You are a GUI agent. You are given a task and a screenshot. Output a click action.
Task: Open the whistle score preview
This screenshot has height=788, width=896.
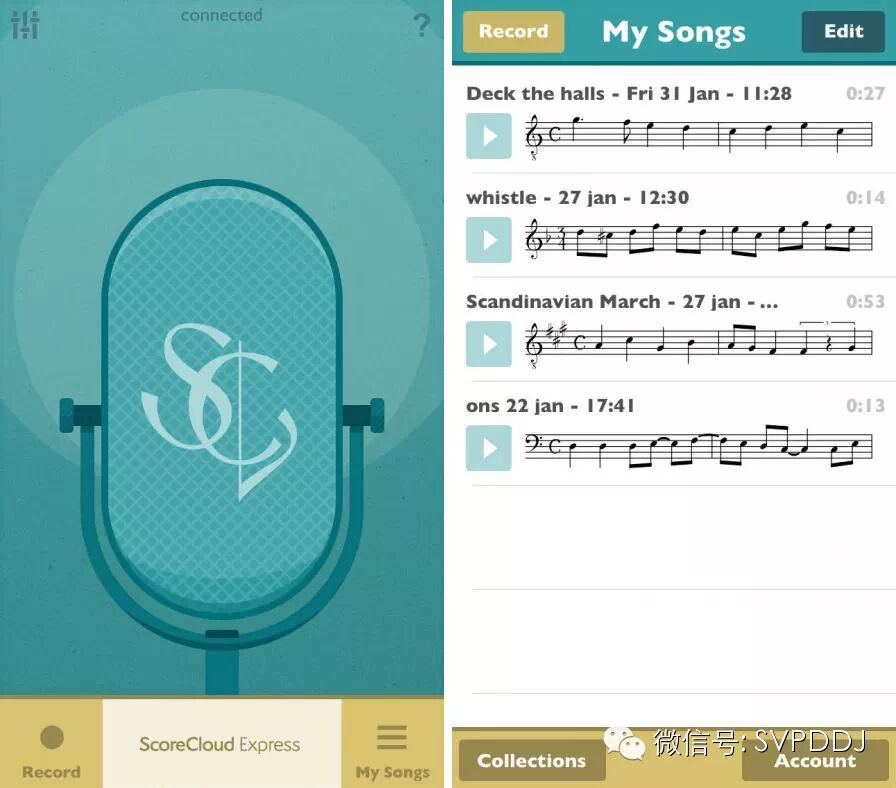point(698,240)
